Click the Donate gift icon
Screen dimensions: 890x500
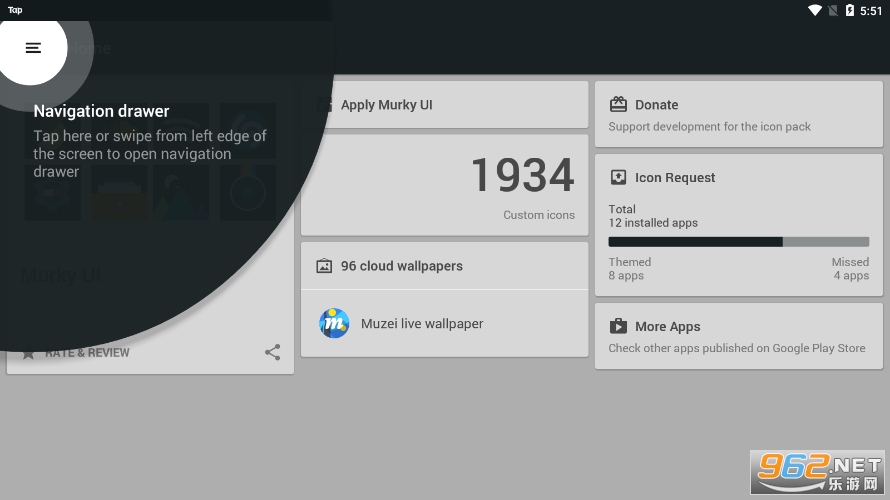click(618, 104)
